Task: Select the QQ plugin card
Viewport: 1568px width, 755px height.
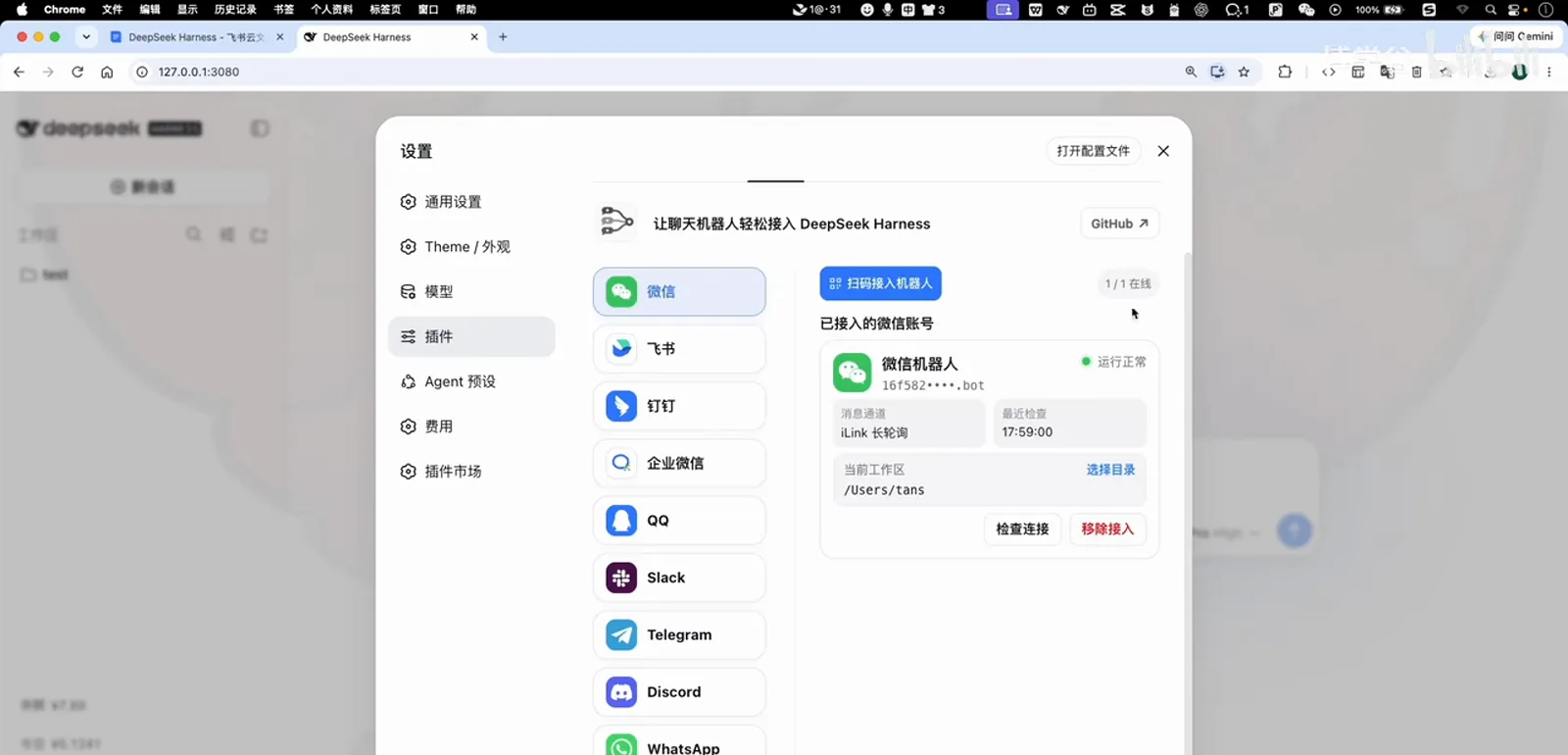Action: click(679, 521)
